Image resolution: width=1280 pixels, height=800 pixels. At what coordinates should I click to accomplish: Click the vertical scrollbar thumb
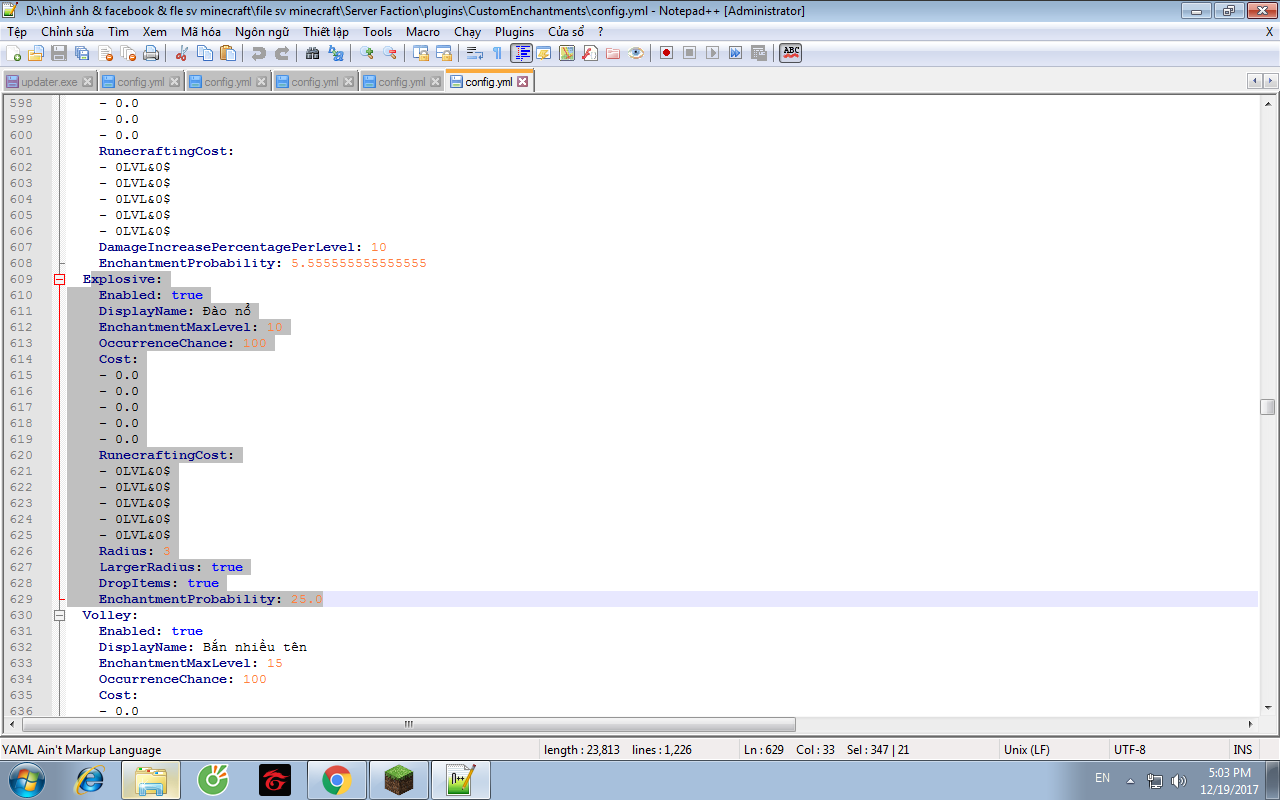click(1267, 407)
